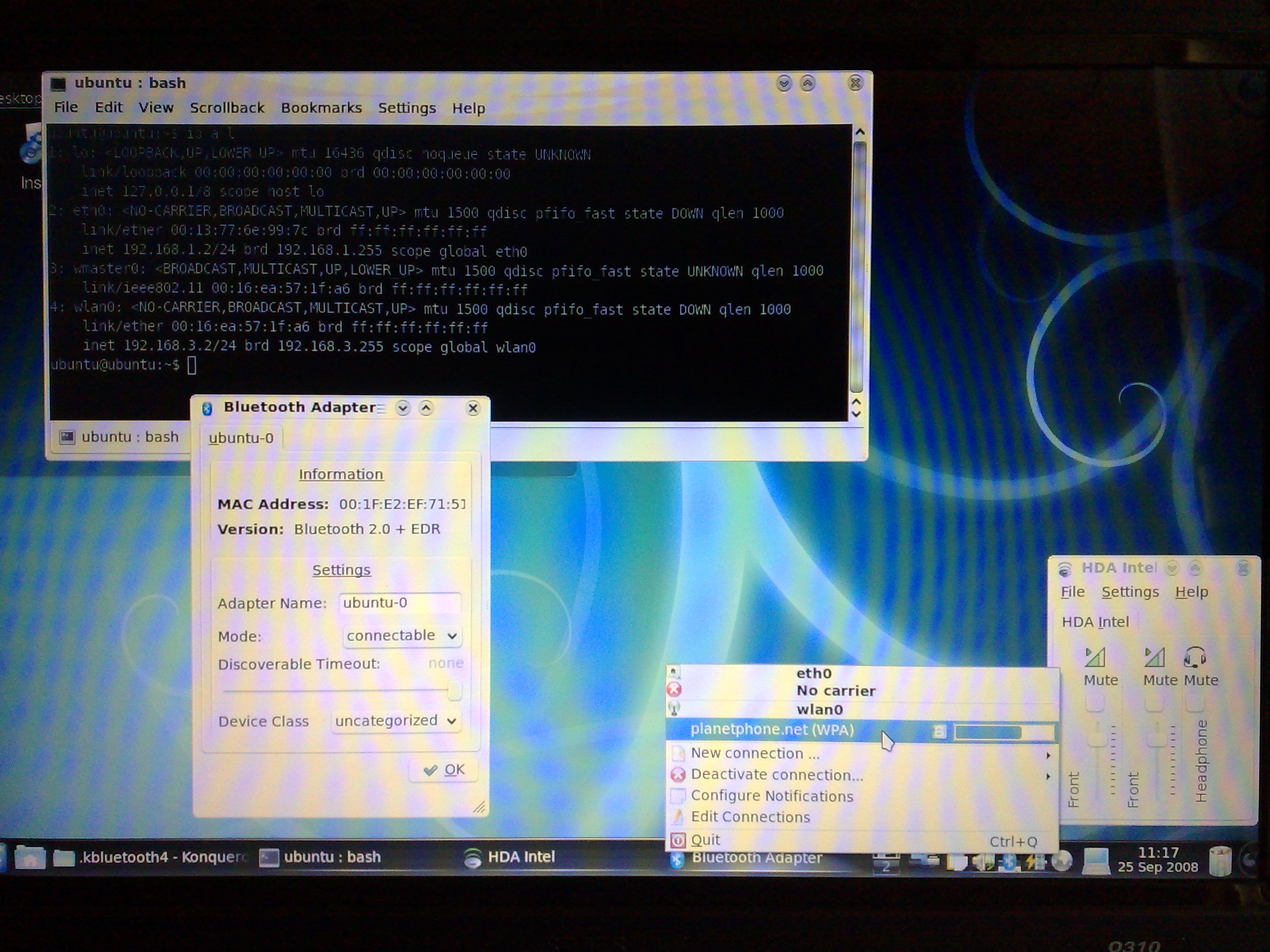Open the File menu in HDA Intel mixer
Screen dimensions: 1270x952
pyautogui.click(x=1073, y=592)
